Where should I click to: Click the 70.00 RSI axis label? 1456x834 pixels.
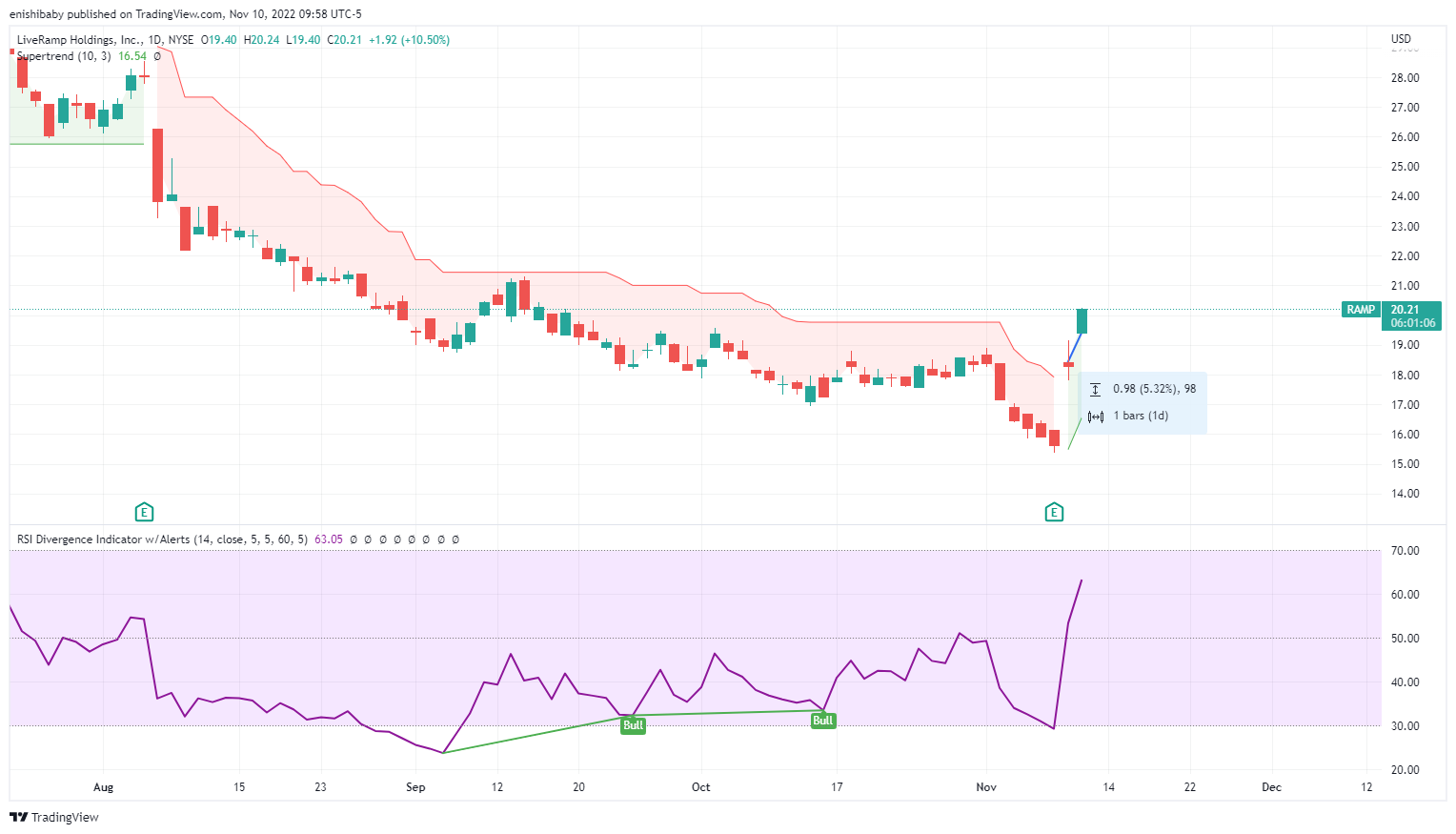[1405, 551]
